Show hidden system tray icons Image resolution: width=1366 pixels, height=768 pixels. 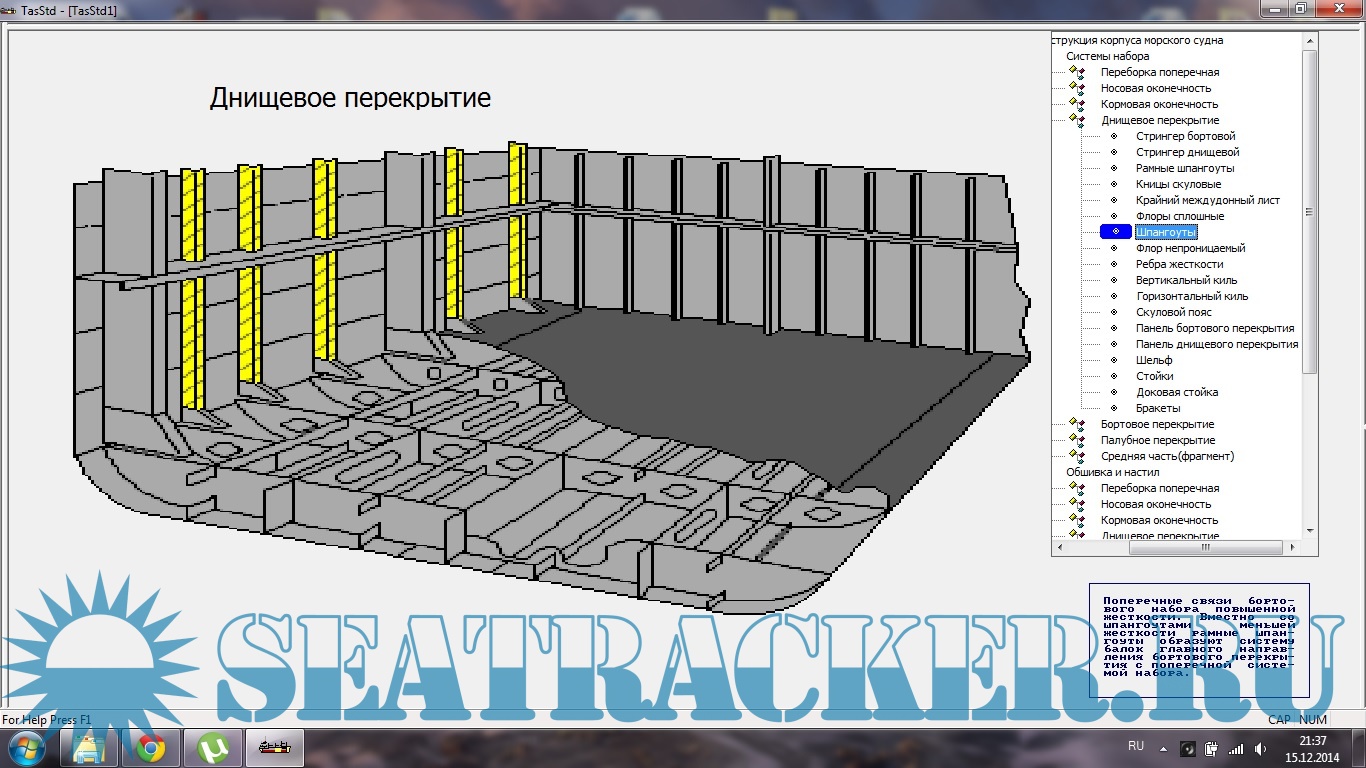coord(1162,748)
